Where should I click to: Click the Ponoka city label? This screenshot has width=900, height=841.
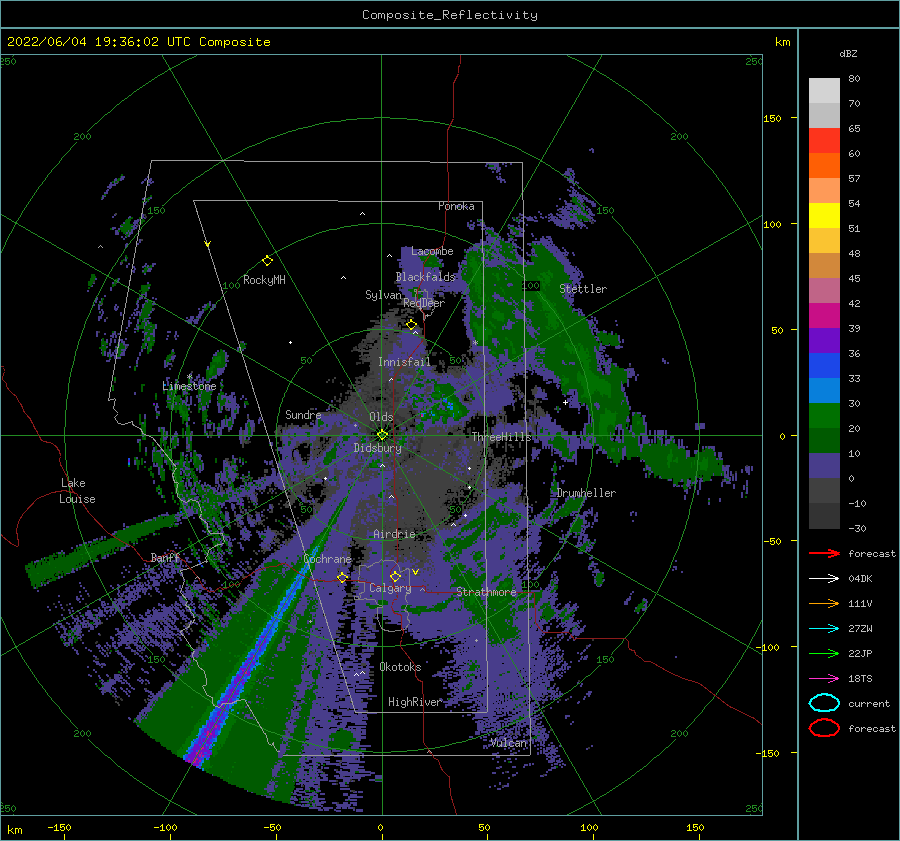[x=456, y=206]
